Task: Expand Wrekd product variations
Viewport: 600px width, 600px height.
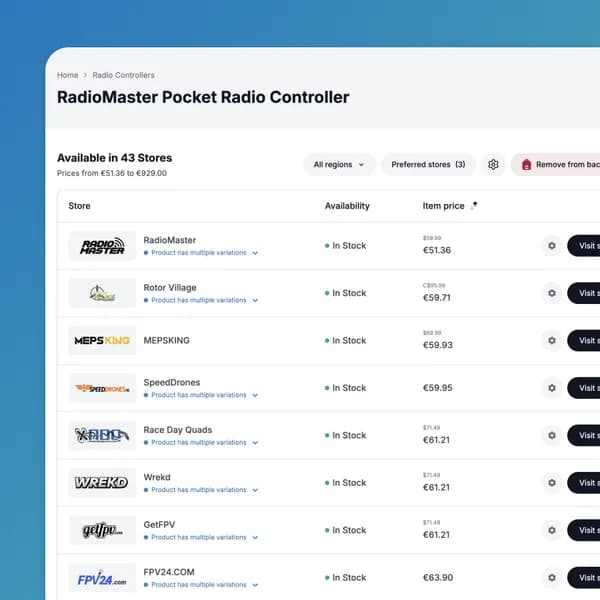Action: pyautogui.click(x=201, y=490)
